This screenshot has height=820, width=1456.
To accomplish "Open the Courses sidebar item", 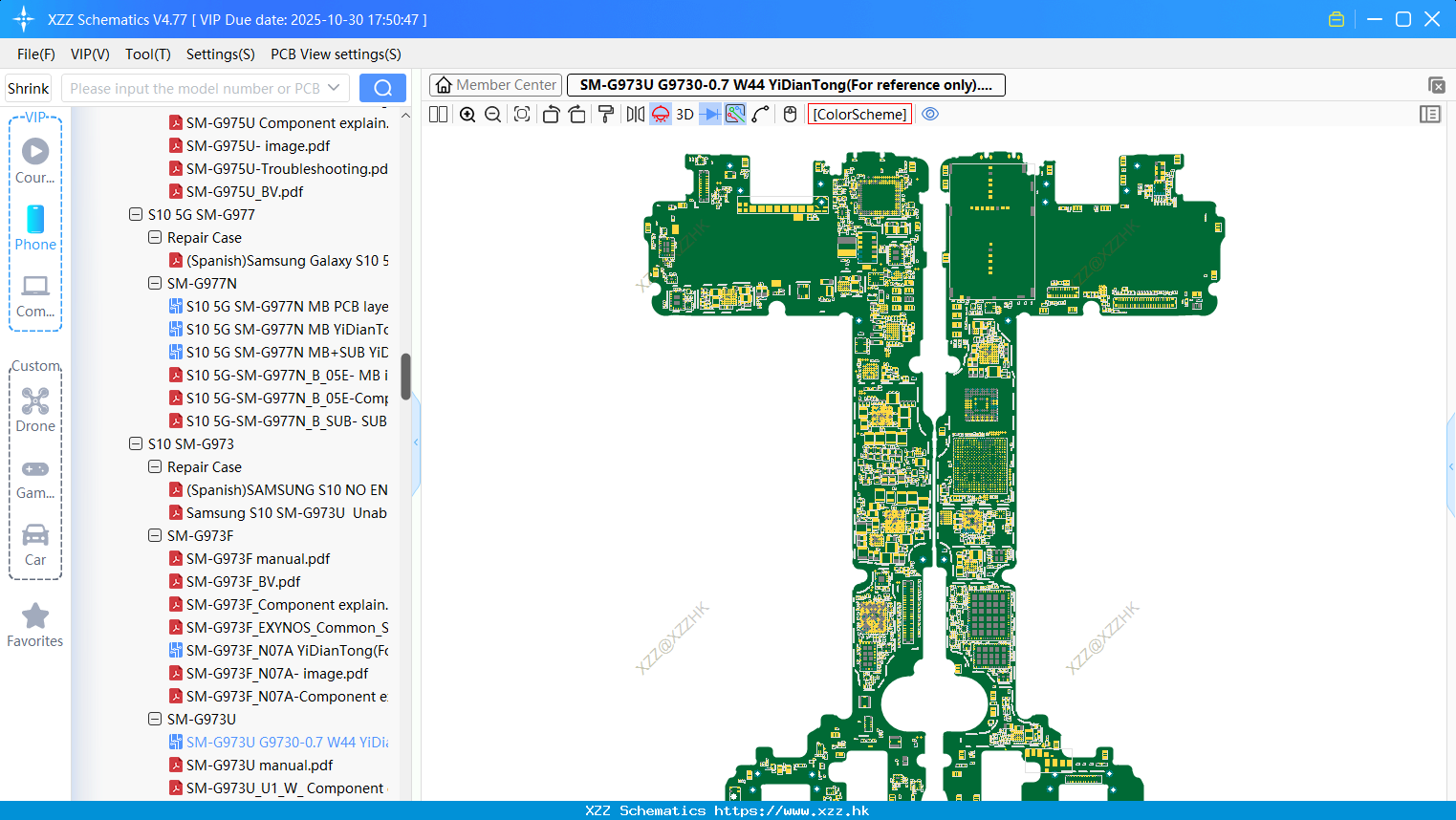I will [x=35, y=161].
